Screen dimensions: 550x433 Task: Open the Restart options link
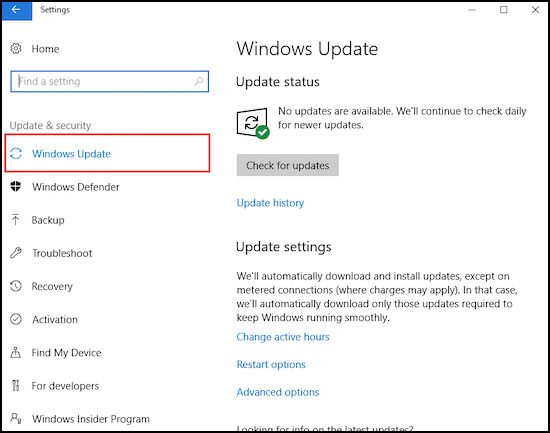(271, 365)
